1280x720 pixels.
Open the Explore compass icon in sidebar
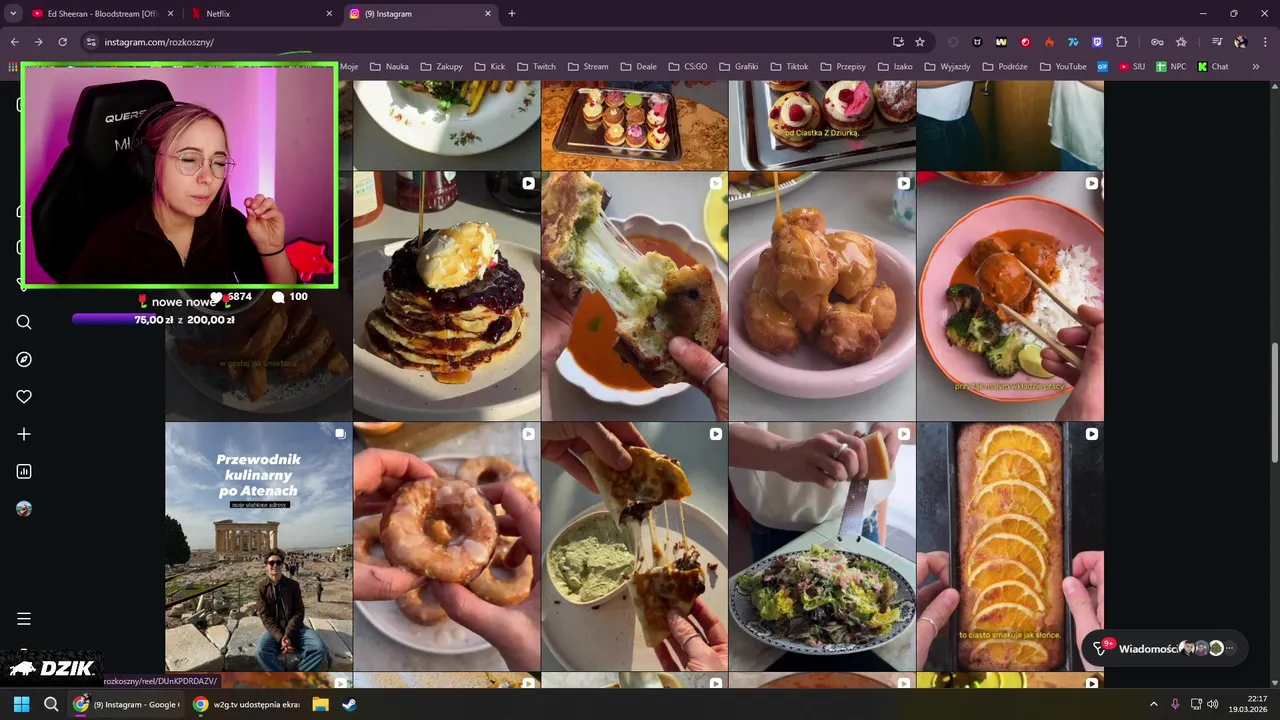pyautogui.click(x=24, y=359)
